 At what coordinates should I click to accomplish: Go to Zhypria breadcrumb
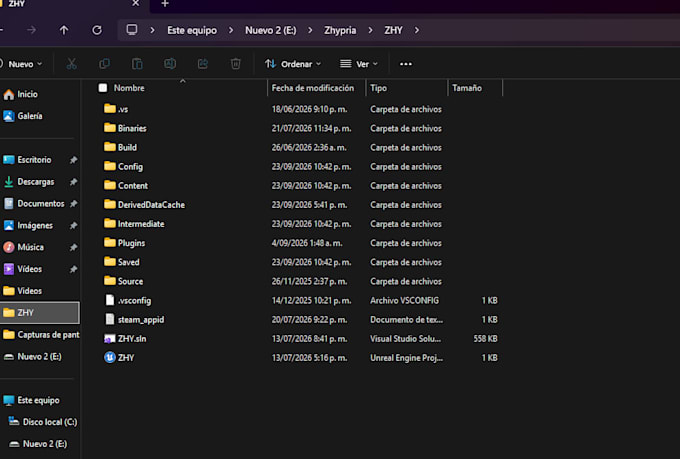[x=340, y=30]
